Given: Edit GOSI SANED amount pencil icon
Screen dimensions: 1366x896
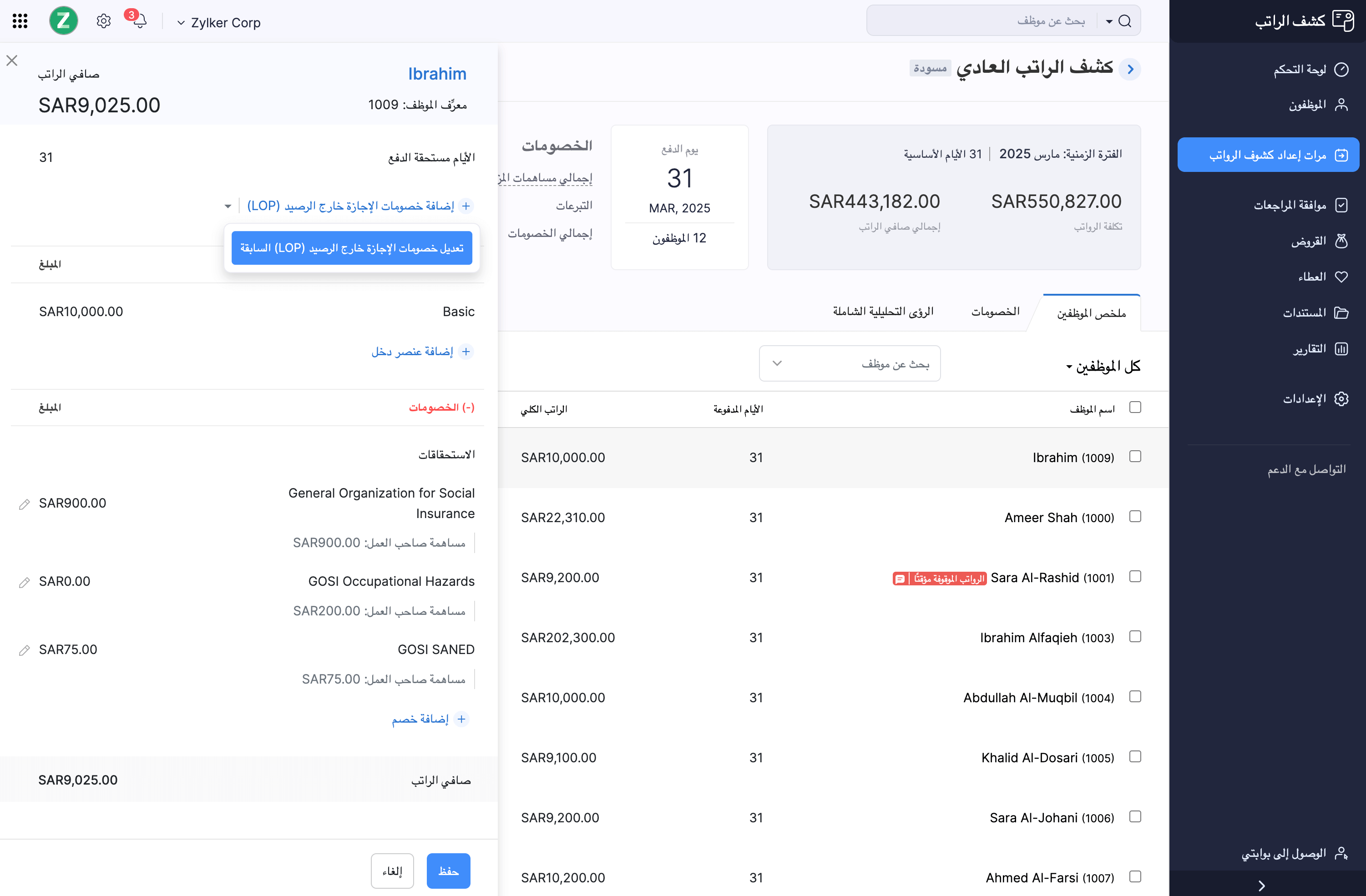Looking at the screenshot, I should pyautogui.click(x=24, y=650).
